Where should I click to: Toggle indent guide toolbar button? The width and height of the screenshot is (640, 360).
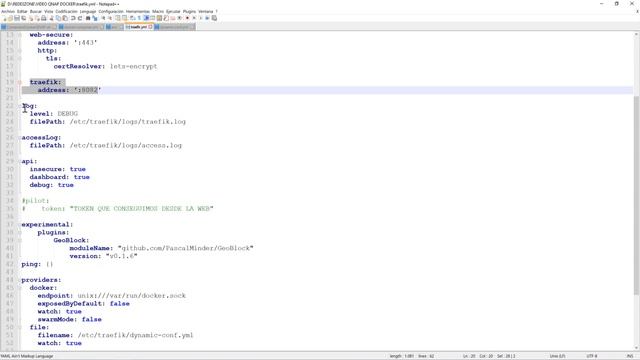(146, 18)
